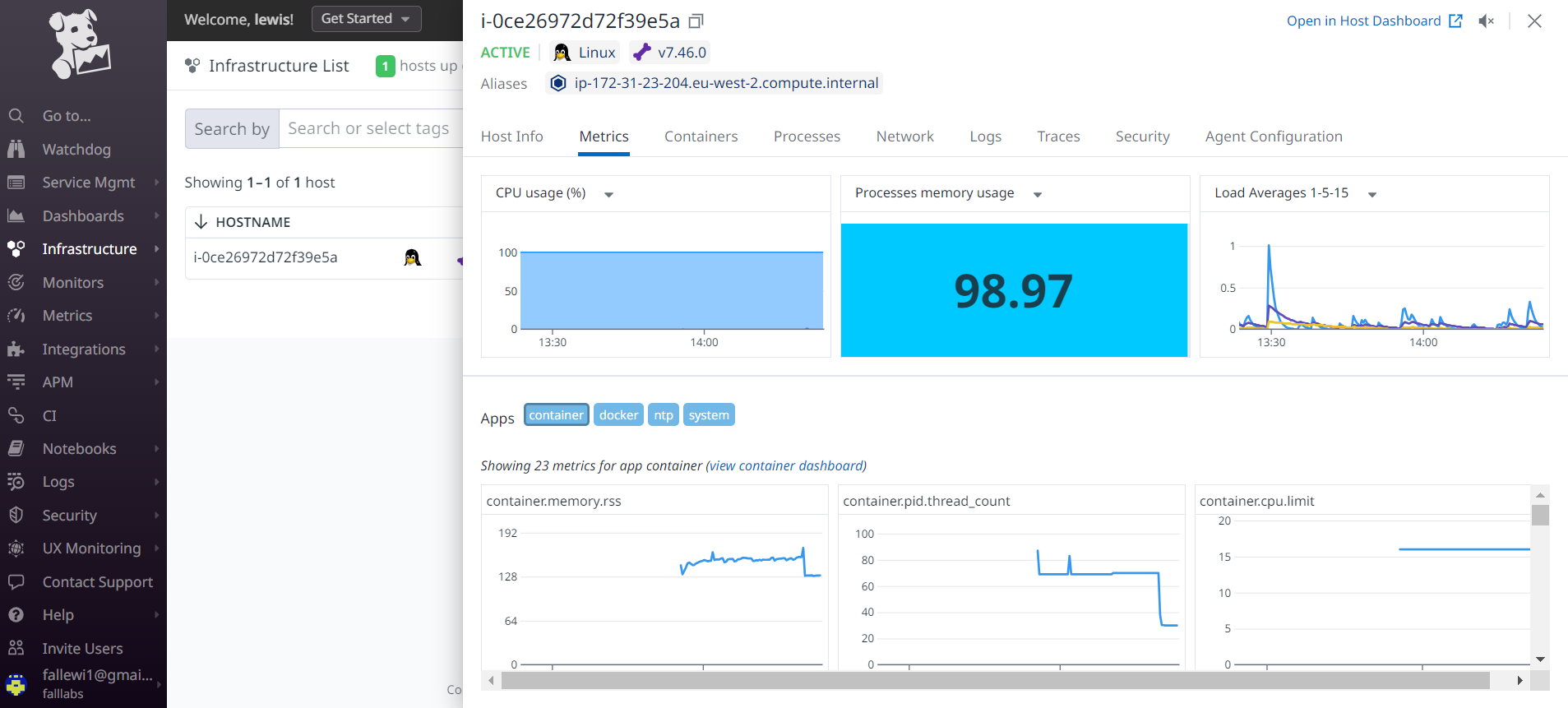Screen dimensions: 1568x708
Task: Switch to Containers tab
Action: click(701, 137)
